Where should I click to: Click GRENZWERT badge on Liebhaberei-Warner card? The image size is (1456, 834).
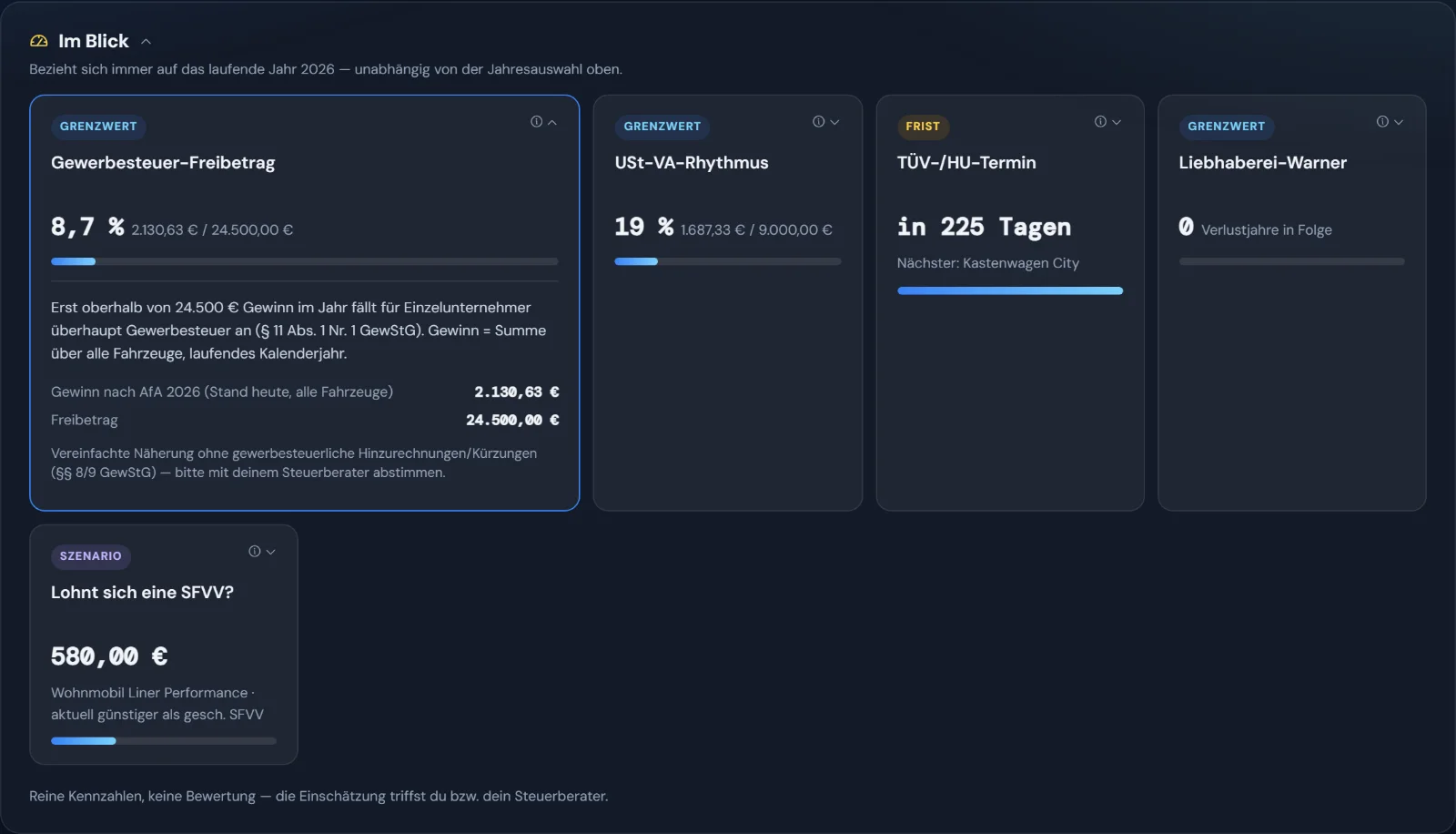point(1227,127)
